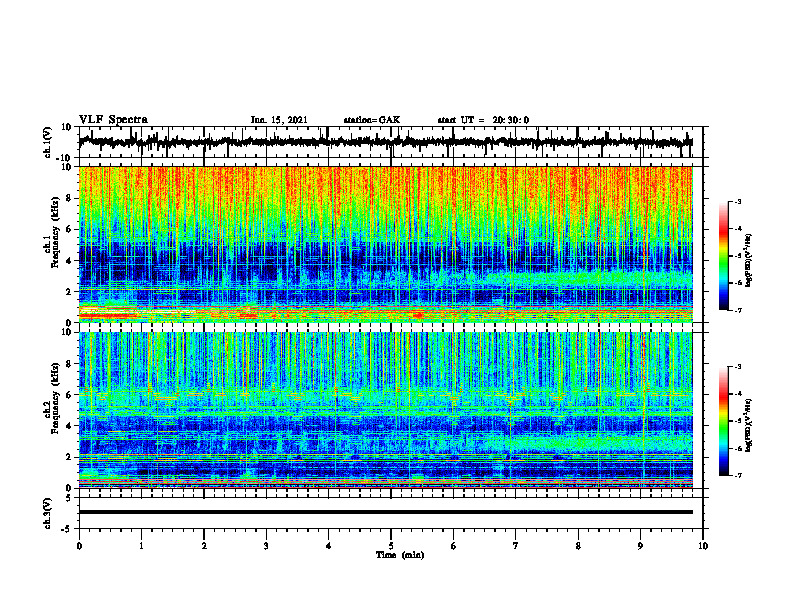Click the ch.2 color scale bar
Screen dimensions: 792x612
point(723,421)
